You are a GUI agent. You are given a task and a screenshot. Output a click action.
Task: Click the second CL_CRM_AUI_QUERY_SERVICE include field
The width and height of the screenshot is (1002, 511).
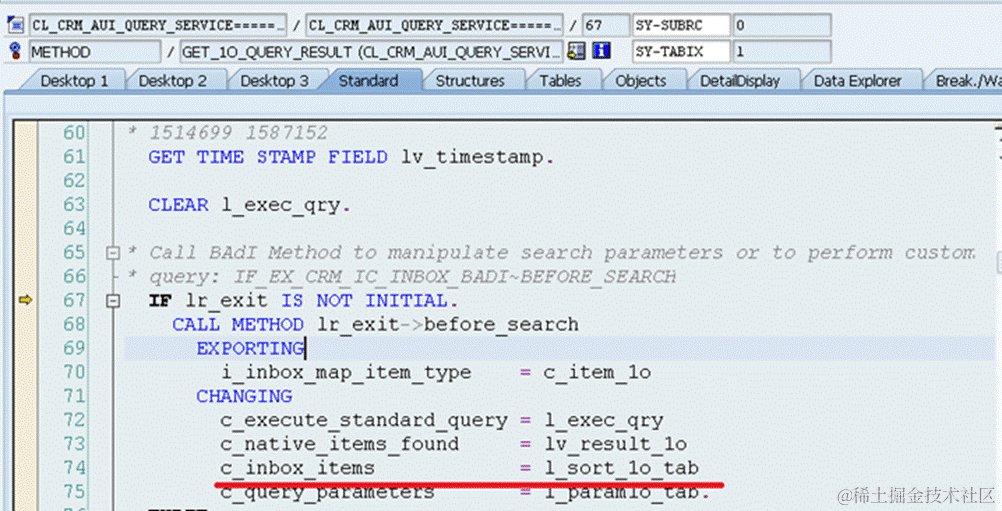tap(435, 26)
